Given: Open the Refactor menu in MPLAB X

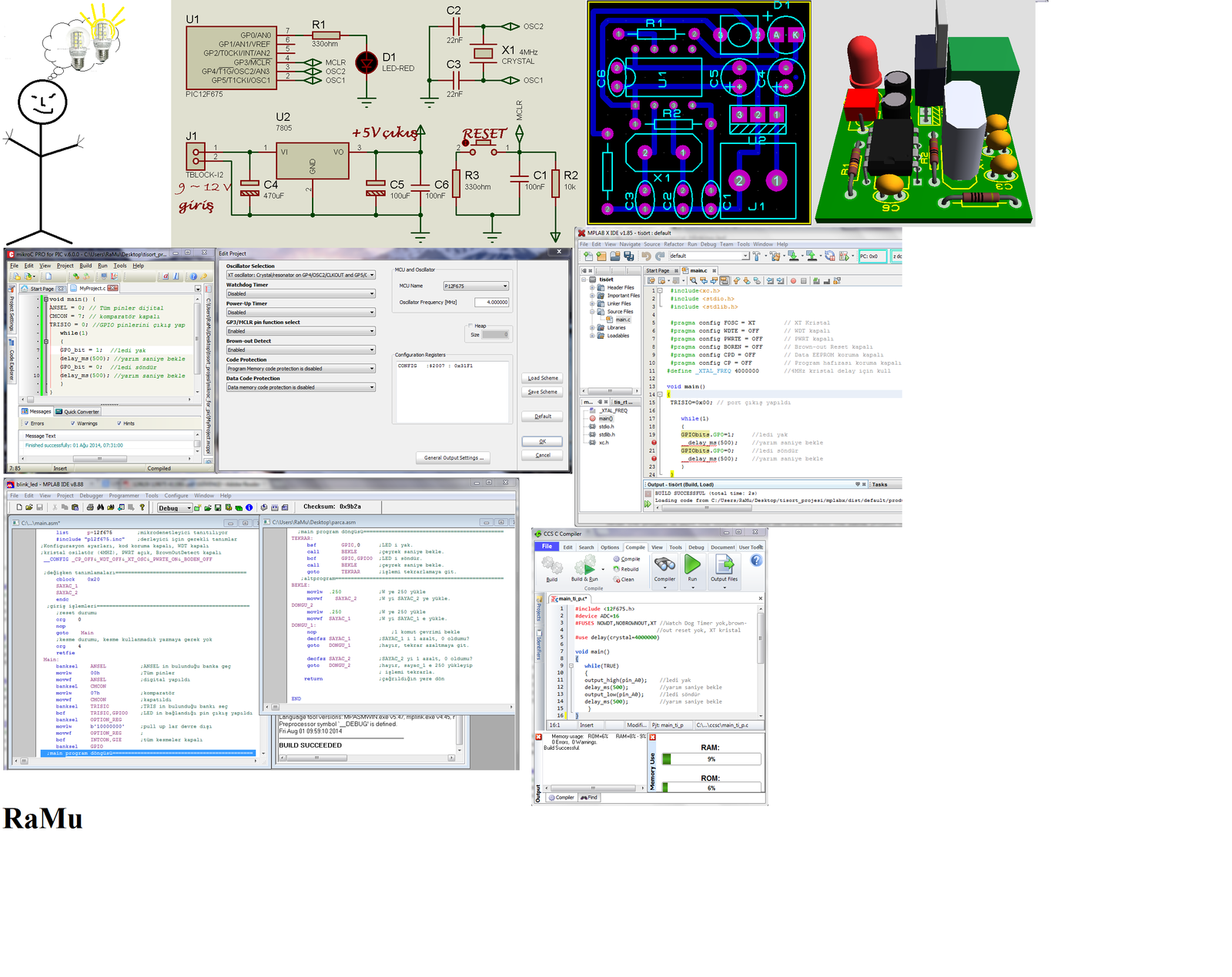Looking at the screenshot, I should (674, 244).
